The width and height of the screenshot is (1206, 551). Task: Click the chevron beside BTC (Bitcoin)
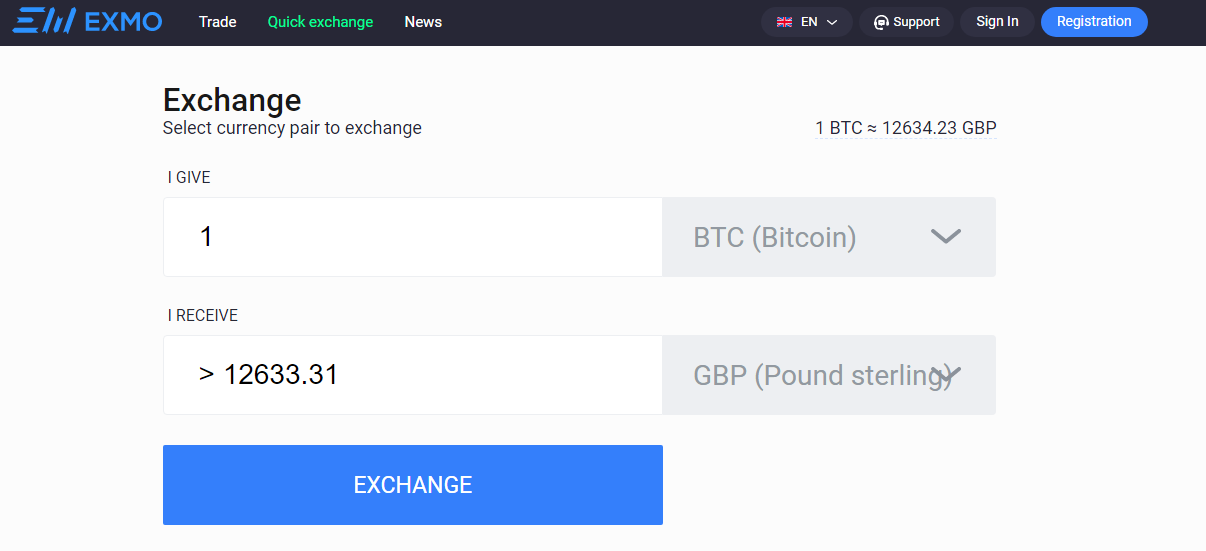(x=945, y=237)
